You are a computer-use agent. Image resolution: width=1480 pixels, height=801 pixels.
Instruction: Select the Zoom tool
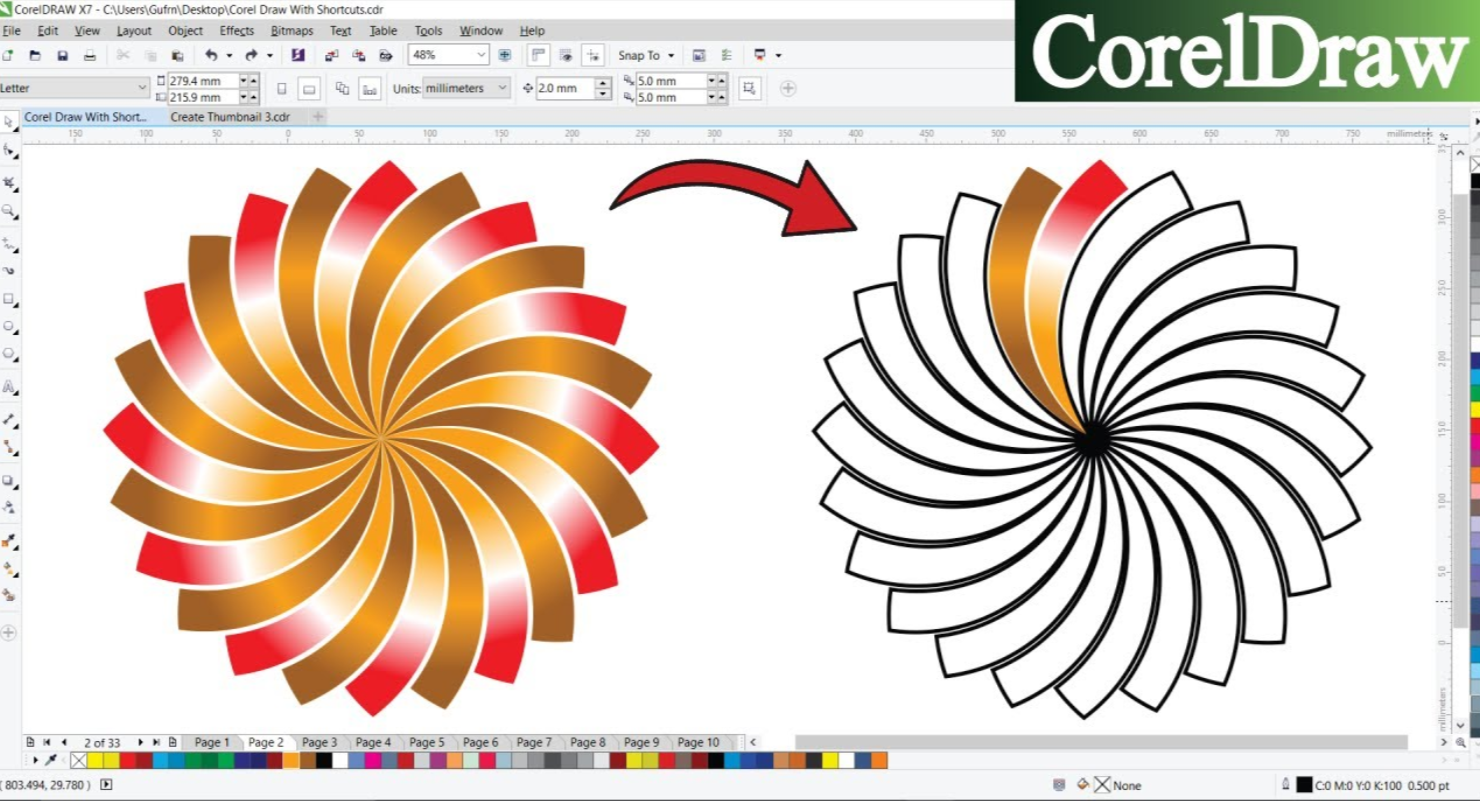(9, 209)
